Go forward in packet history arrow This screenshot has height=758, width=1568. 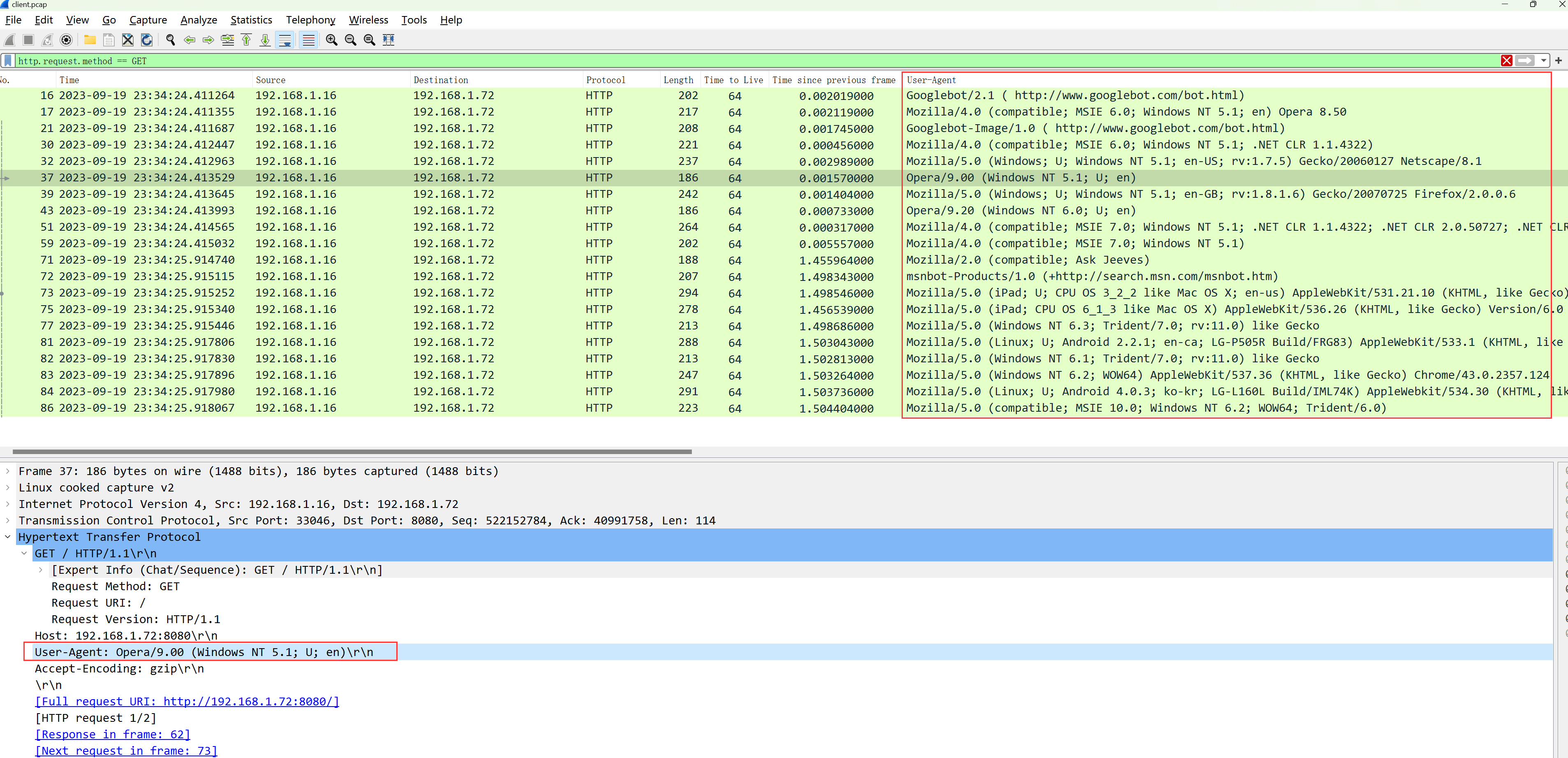208,40
